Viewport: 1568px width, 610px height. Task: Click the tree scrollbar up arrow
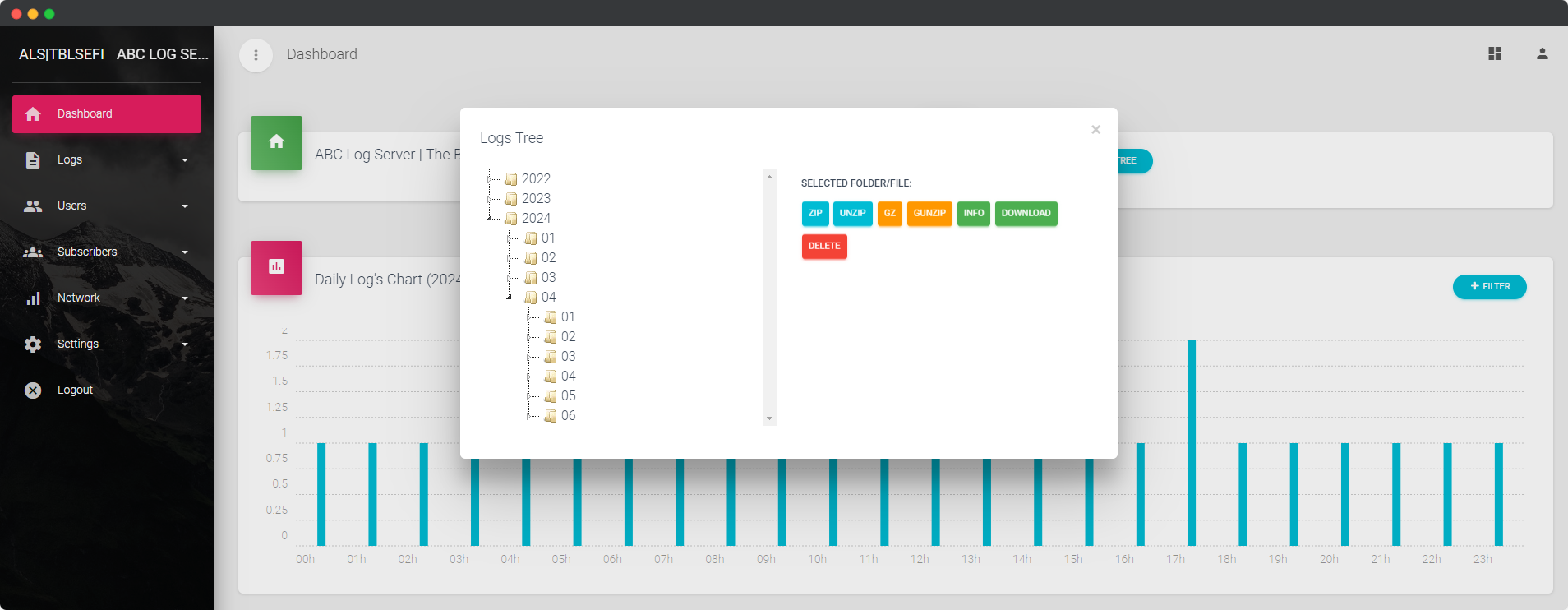point(769,177)
